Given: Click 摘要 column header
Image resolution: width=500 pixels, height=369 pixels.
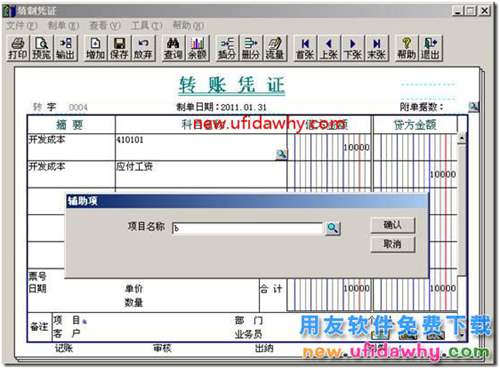Looking at the screenshot, I should click(x=69, y=125).
